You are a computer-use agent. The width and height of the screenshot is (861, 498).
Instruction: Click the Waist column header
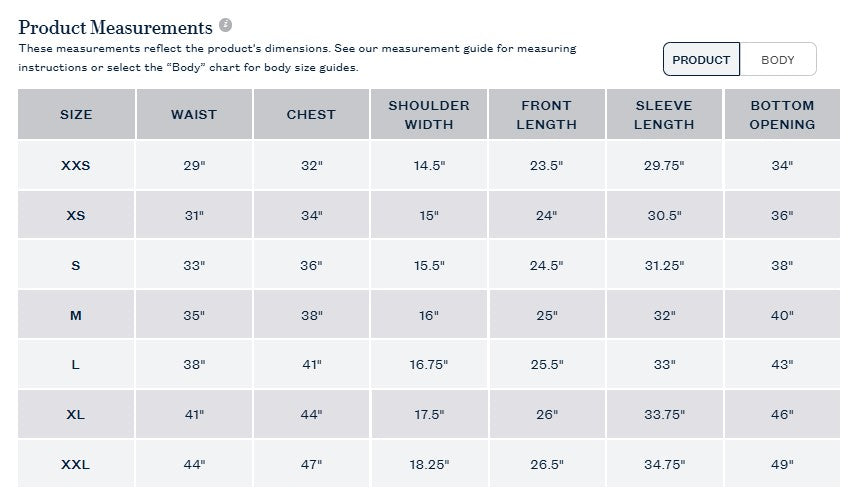[194, 115]
